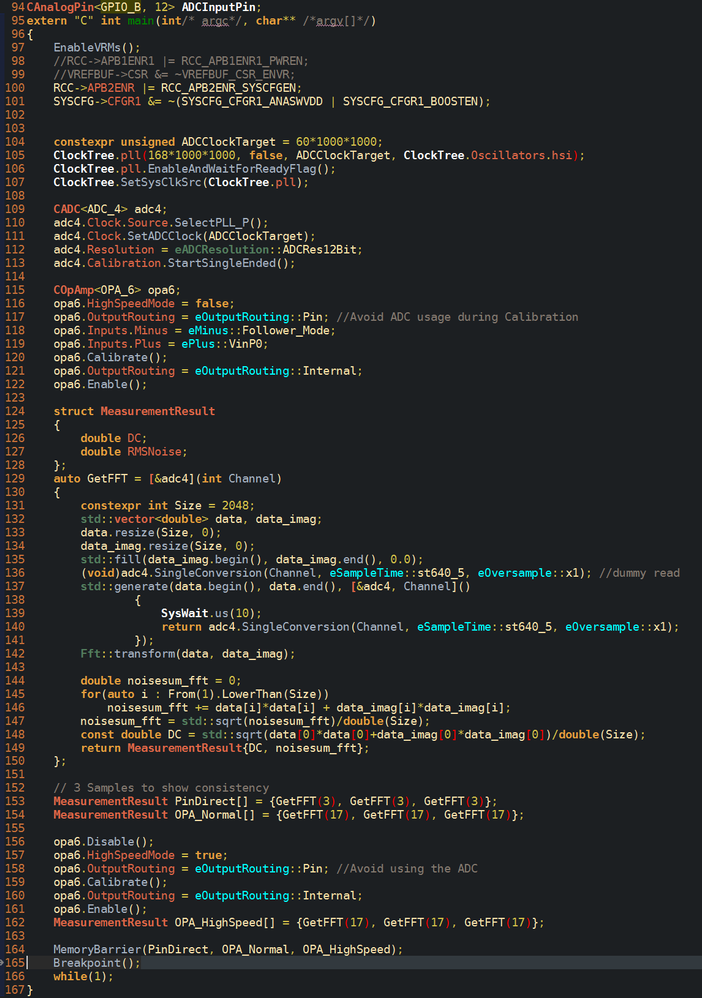Image resolution: width=702 pixels, height=998 pixels.
Task: Click 'Avoid using the ADC' comment
Action: [407, 868]
